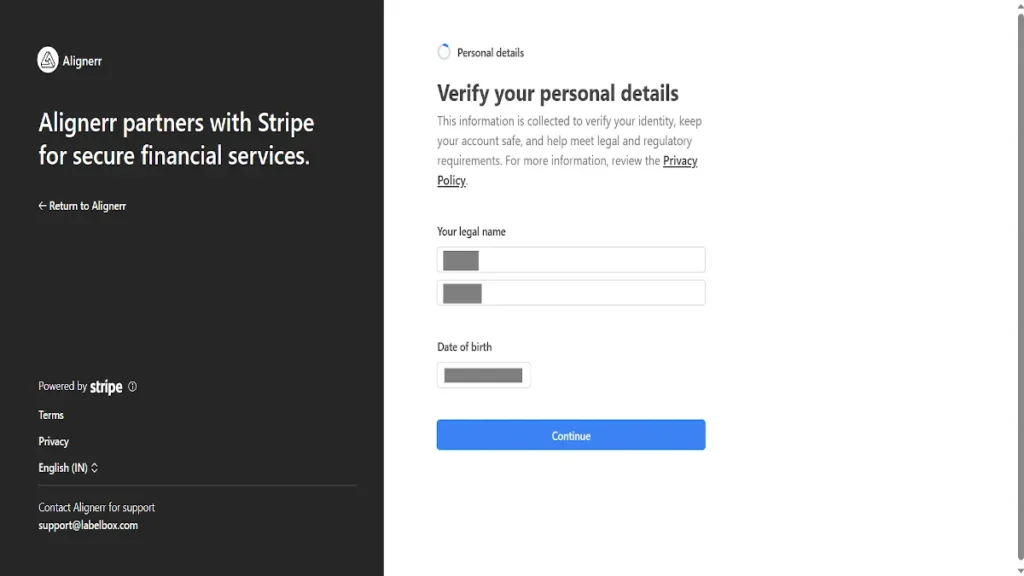Focus the second legal name field
Image resolution: width=1024 pixels, height=576 pixels.
click(x=571, y=293)
